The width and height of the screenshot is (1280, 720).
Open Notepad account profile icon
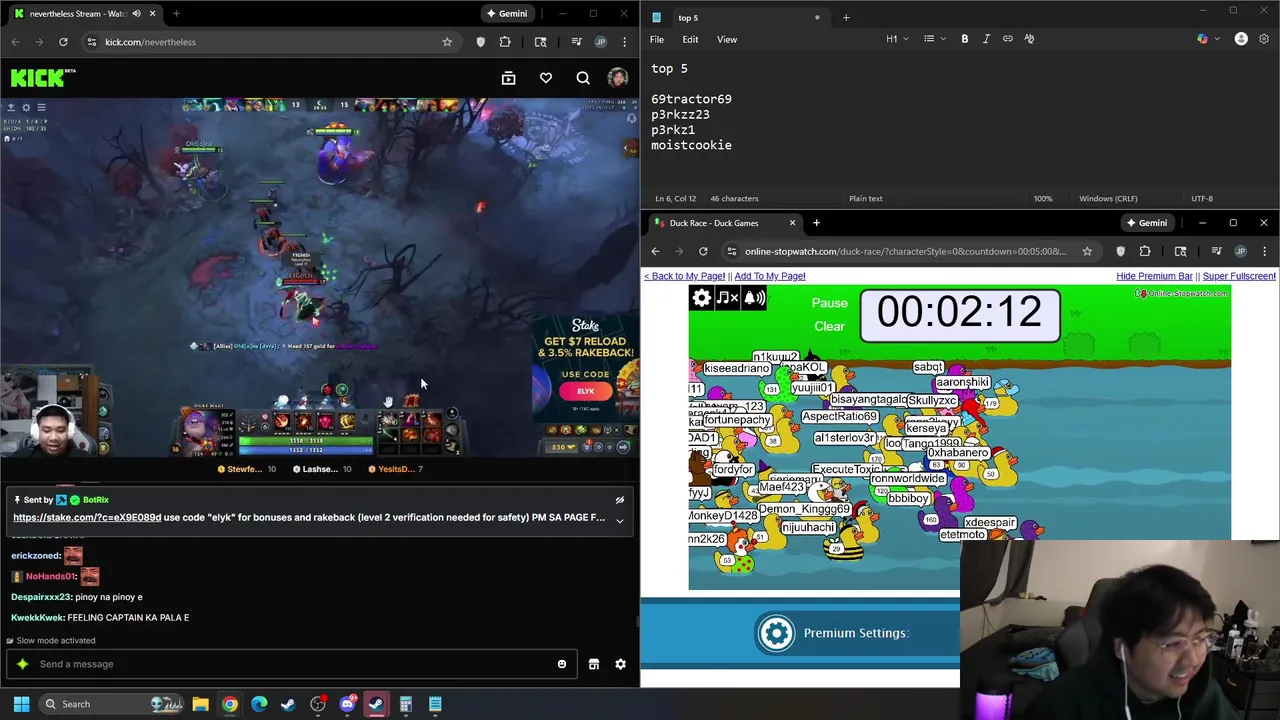point(1241,39)
